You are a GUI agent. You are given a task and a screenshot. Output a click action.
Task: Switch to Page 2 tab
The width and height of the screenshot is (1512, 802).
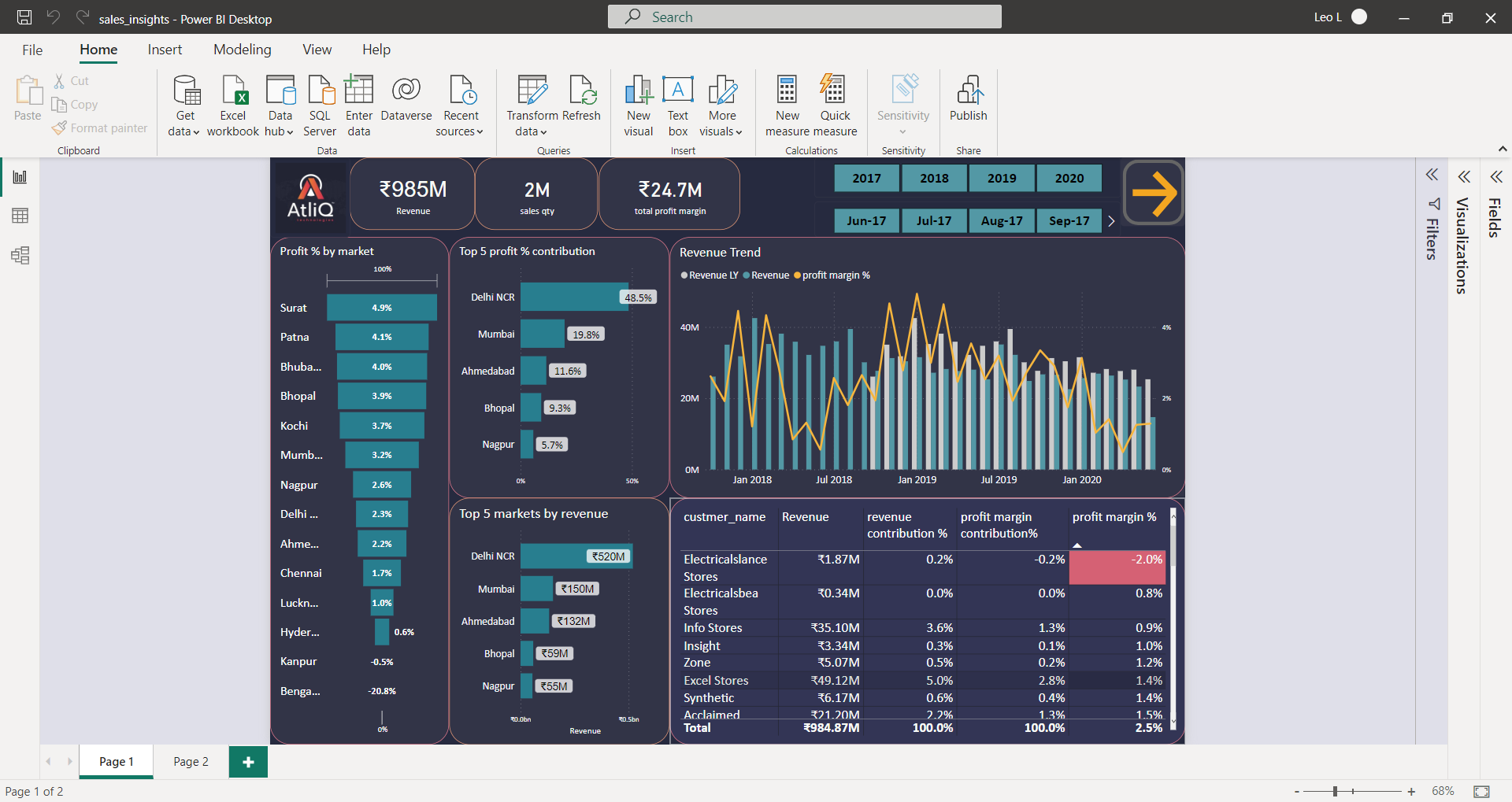pyautogui.click(x=191, y=762)
